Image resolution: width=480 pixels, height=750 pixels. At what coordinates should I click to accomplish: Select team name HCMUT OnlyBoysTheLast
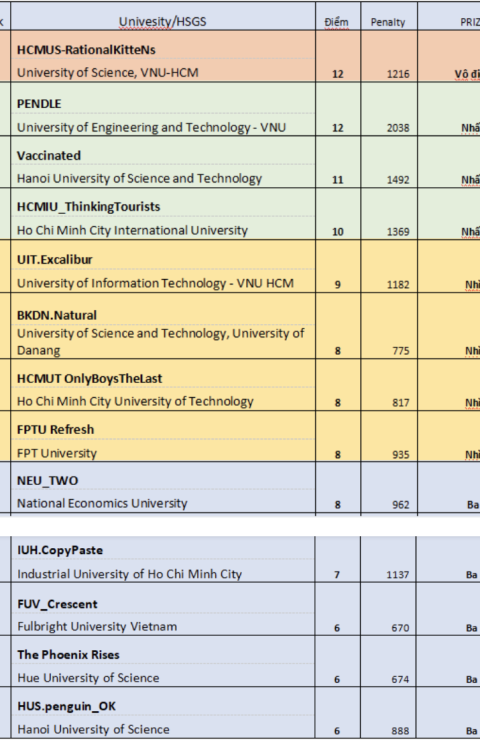coord(89,378)
